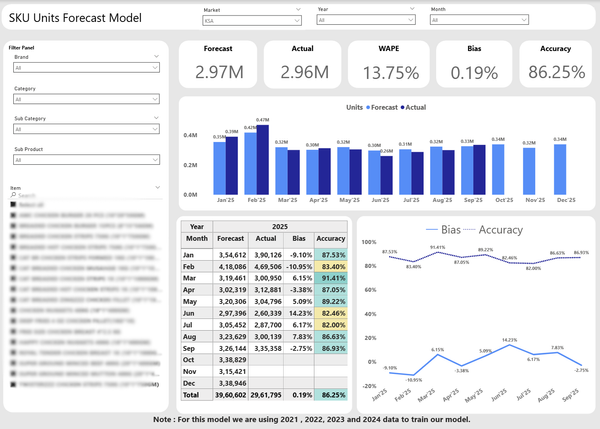Open the Brand dropdown in Filter Panel
This screenshot has width=600, height=429.
point(86,68)
